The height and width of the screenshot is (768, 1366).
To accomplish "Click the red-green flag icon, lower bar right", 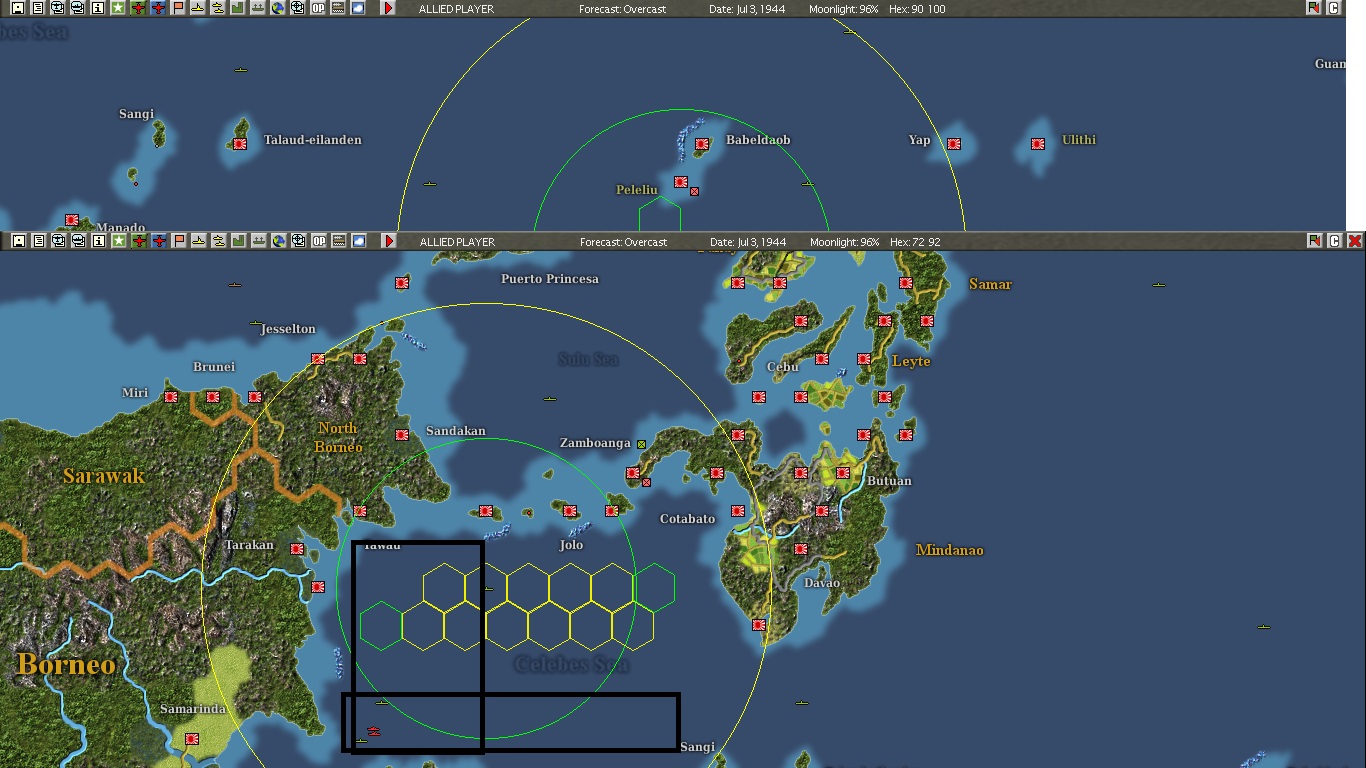I will [x=1314, y=241].
